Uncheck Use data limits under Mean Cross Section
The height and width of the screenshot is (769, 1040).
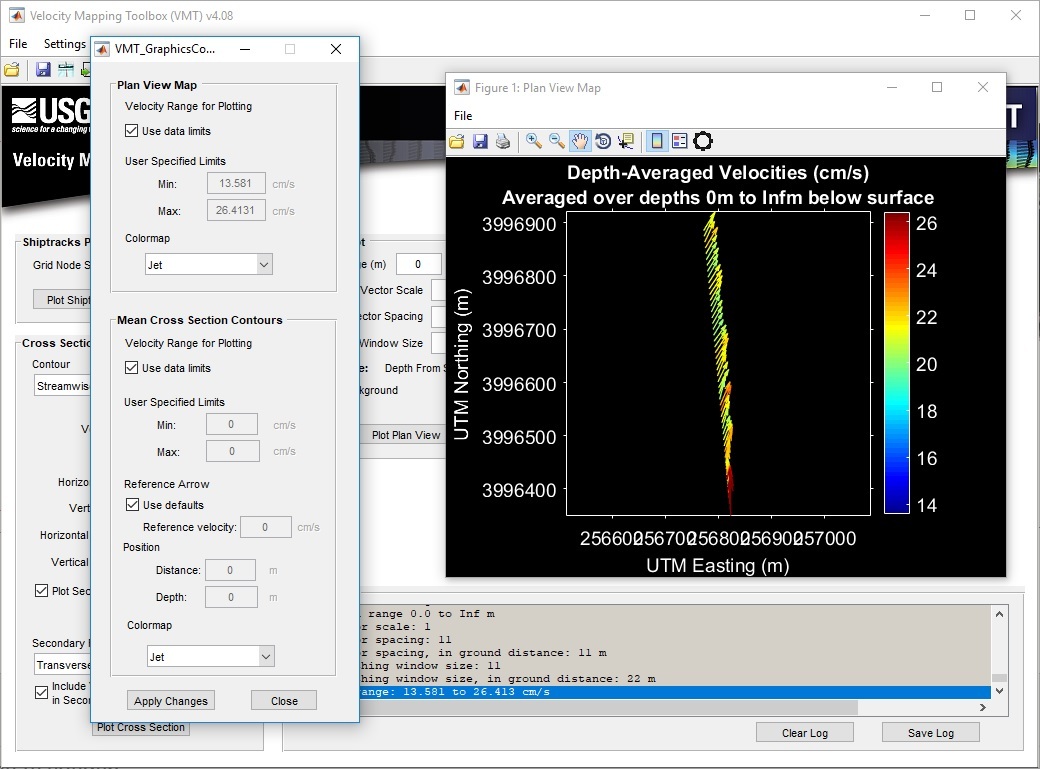[132, 368]
